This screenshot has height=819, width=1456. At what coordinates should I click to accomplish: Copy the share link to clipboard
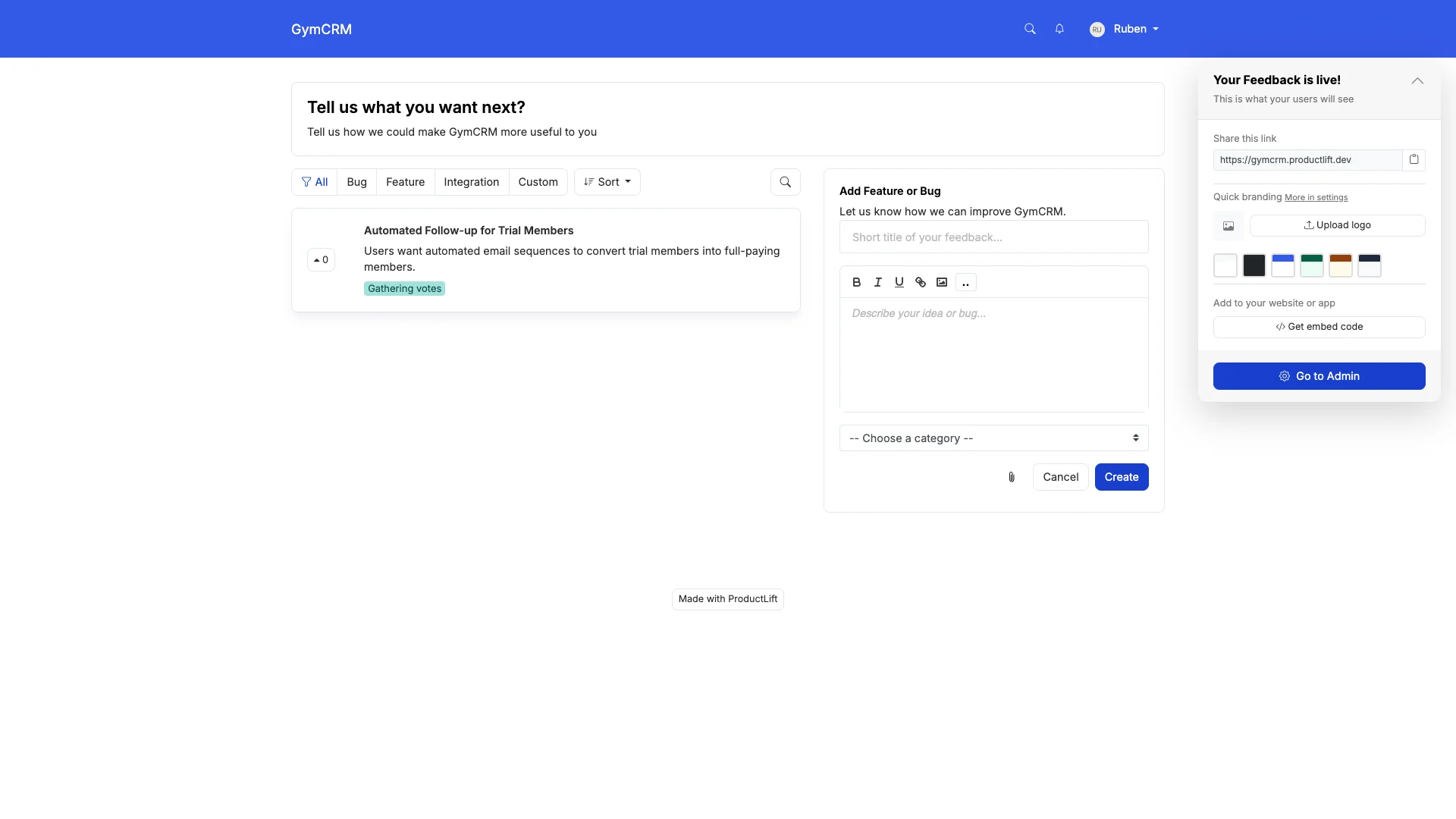coord(1414,159)
